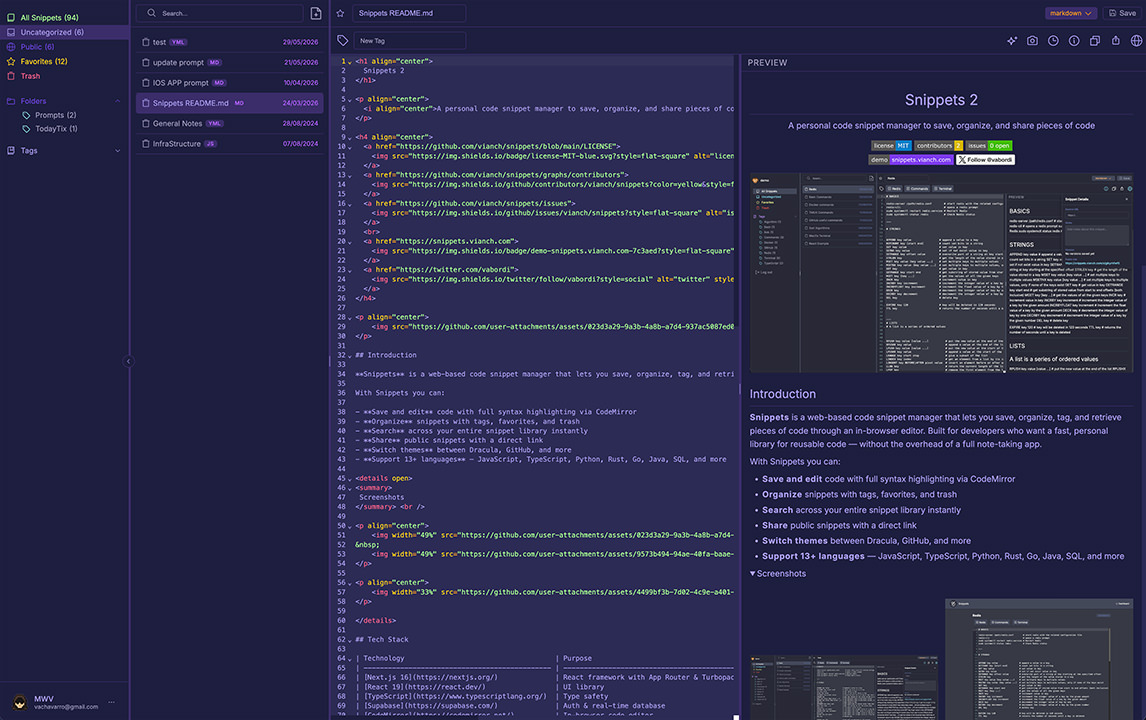Screen dimensions: 1146x720
Task: Click the large app screenshot in preview
Action: pyautogui.click(x=941, y=273)
